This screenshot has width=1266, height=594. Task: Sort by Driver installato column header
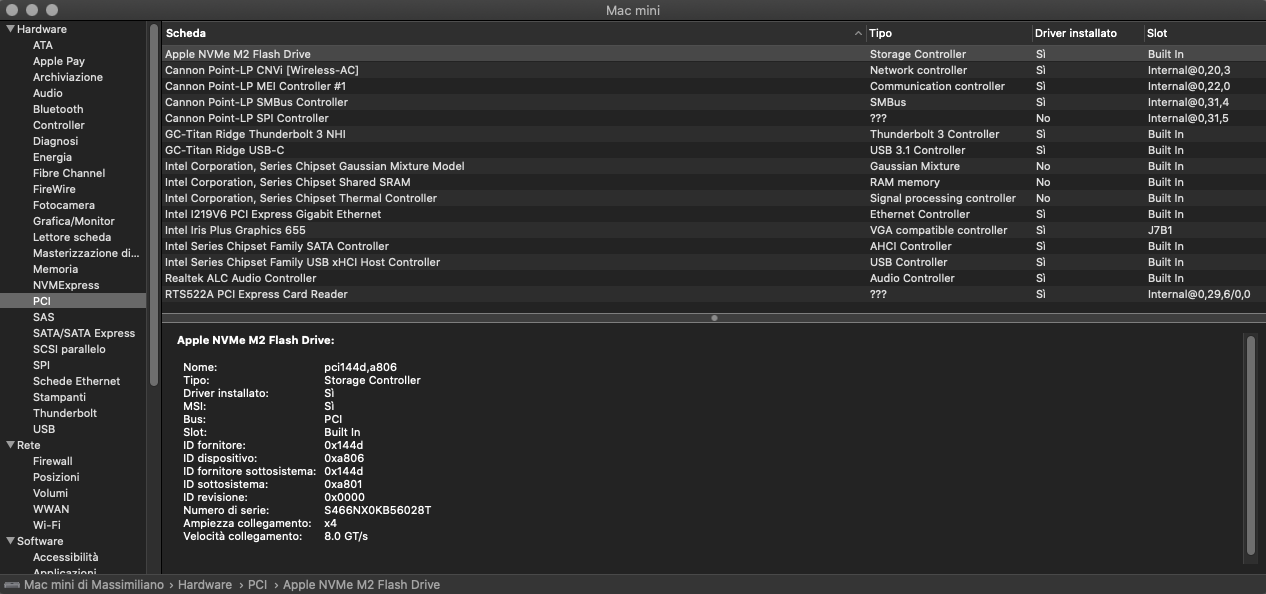click(x=1088, y=33)
